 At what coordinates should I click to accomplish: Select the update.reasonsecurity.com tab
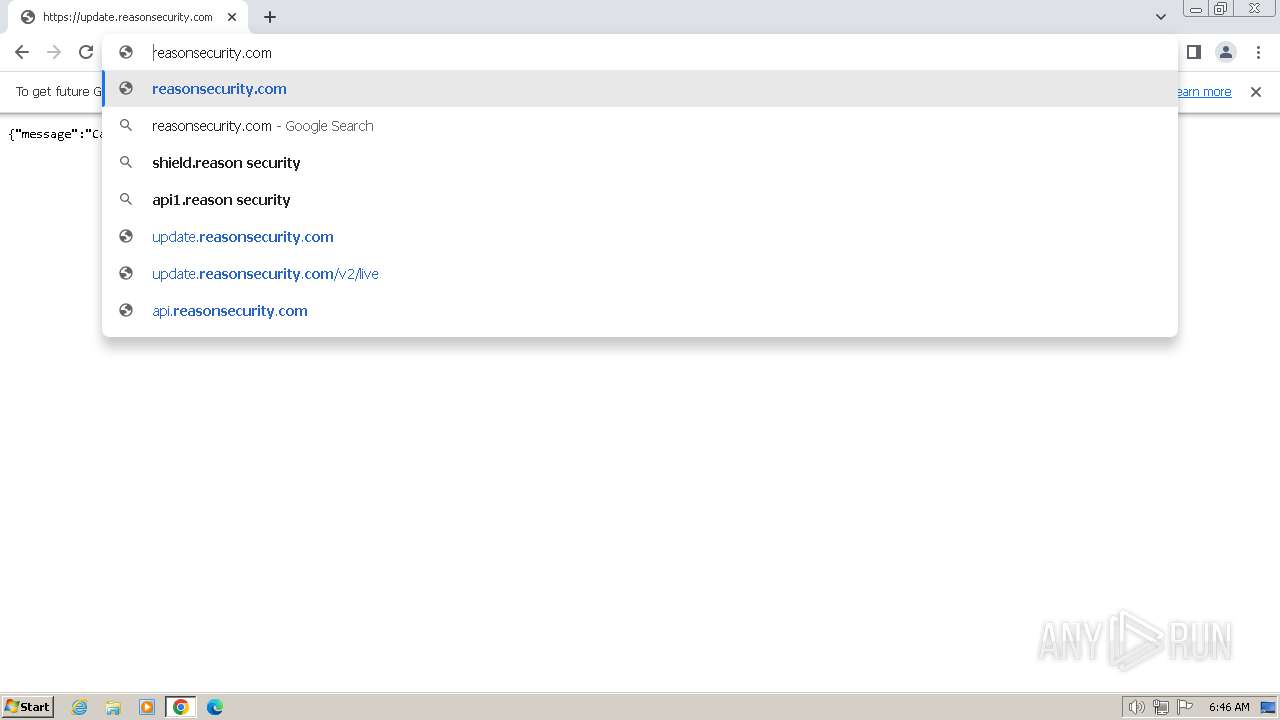click(x=127, y=17)
